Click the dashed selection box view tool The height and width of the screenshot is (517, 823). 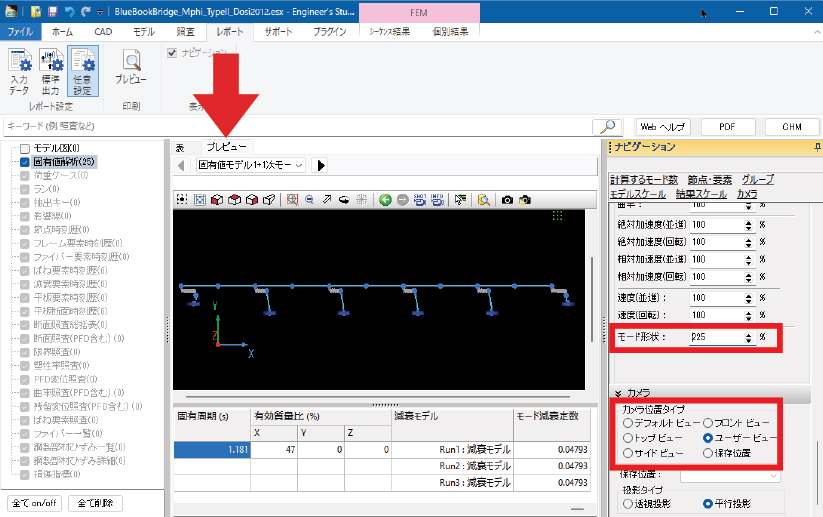point(182,199)
